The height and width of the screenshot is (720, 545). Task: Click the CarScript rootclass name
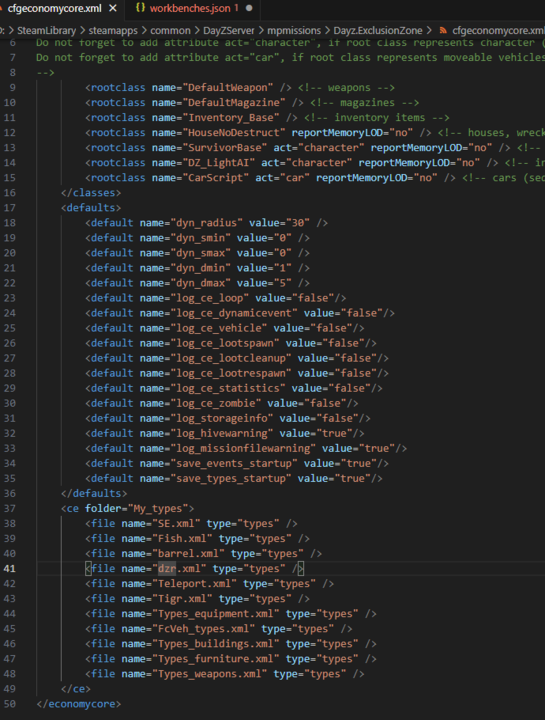(216, 178)
